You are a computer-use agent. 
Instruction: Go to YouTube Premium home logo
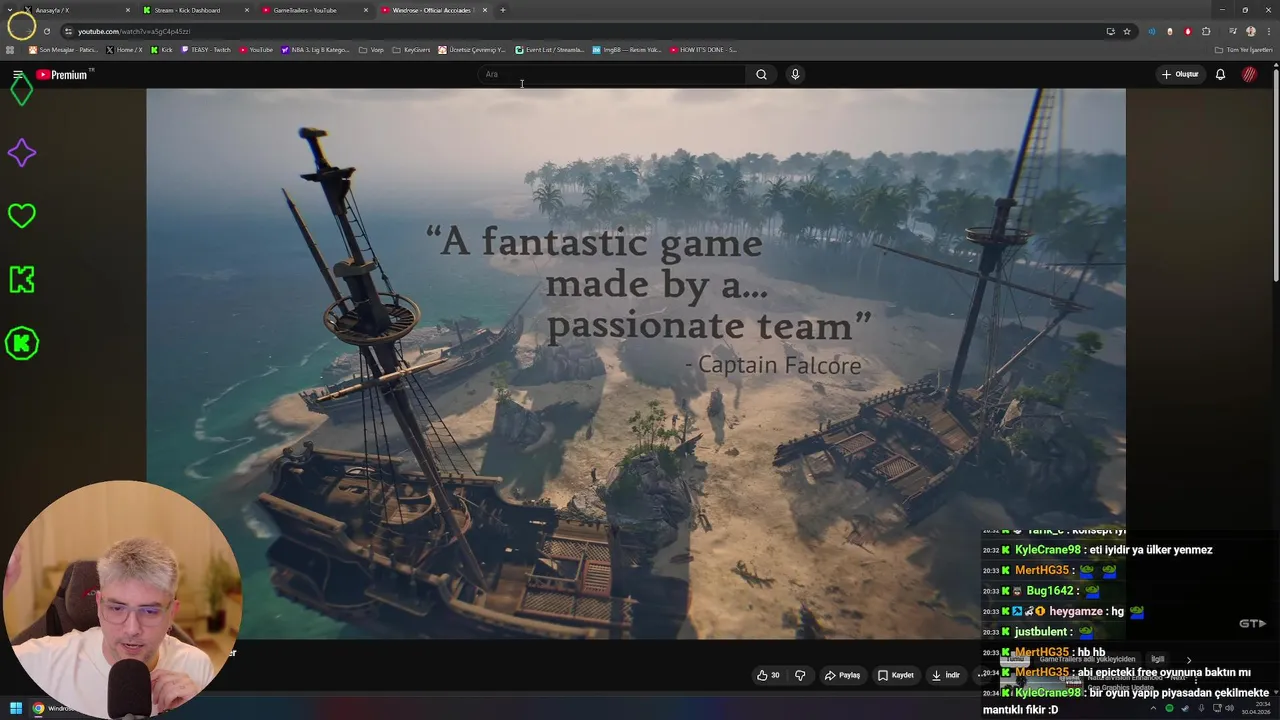pyautogui.click(x=62, y=75)
